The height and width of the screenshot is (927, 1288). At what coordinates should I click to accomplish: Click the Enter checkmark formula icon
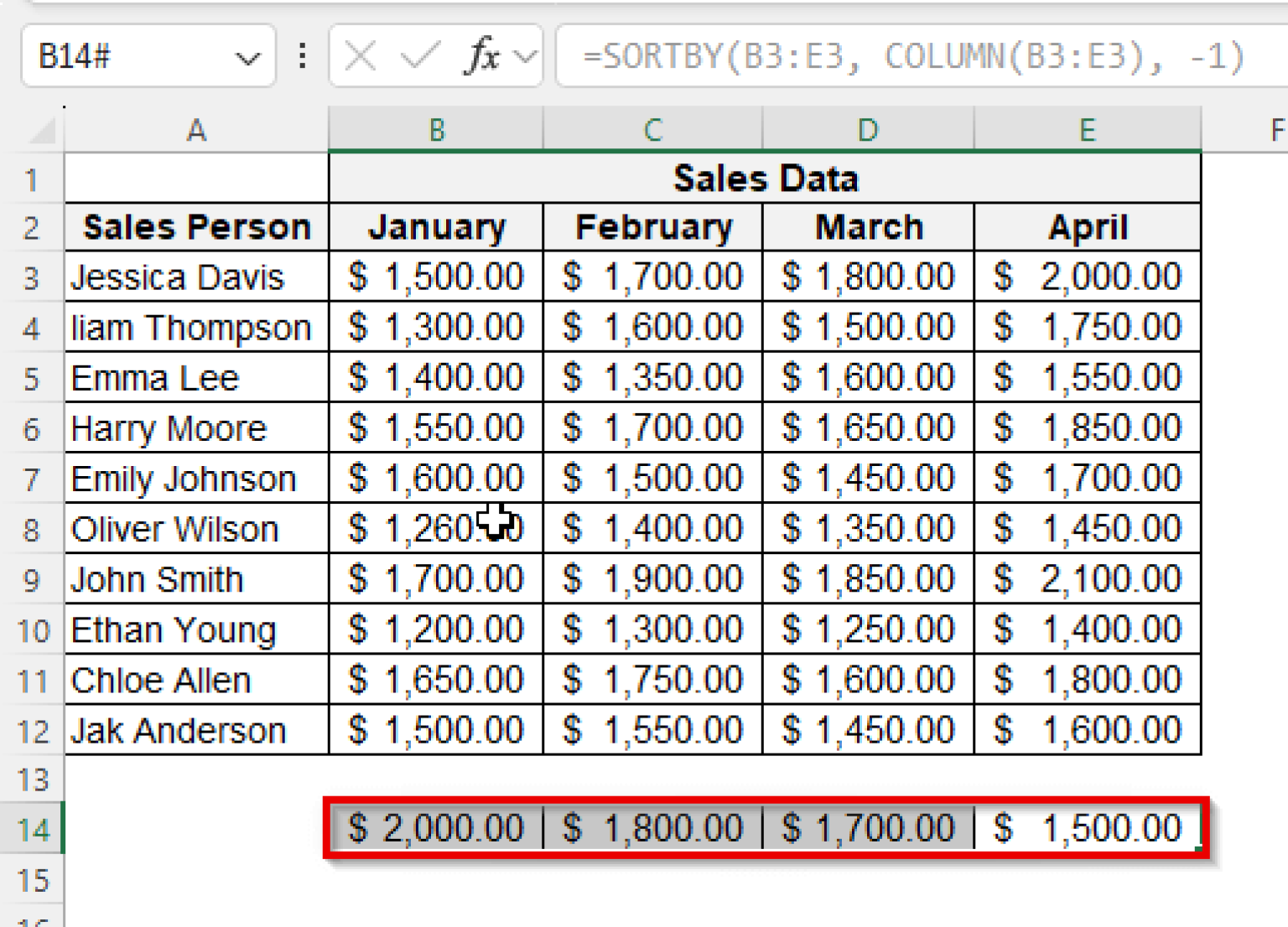tap(419, 57)
